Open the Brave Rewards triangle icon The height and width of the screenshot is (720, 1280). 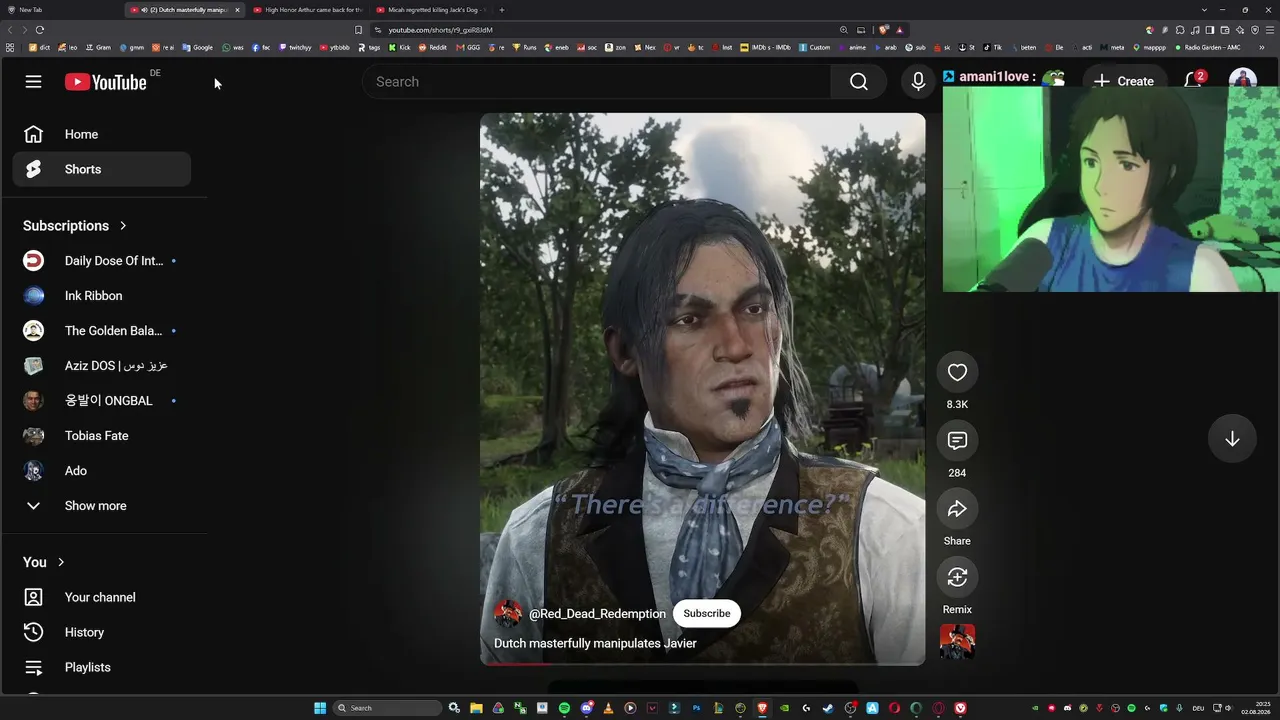[900, 30]
